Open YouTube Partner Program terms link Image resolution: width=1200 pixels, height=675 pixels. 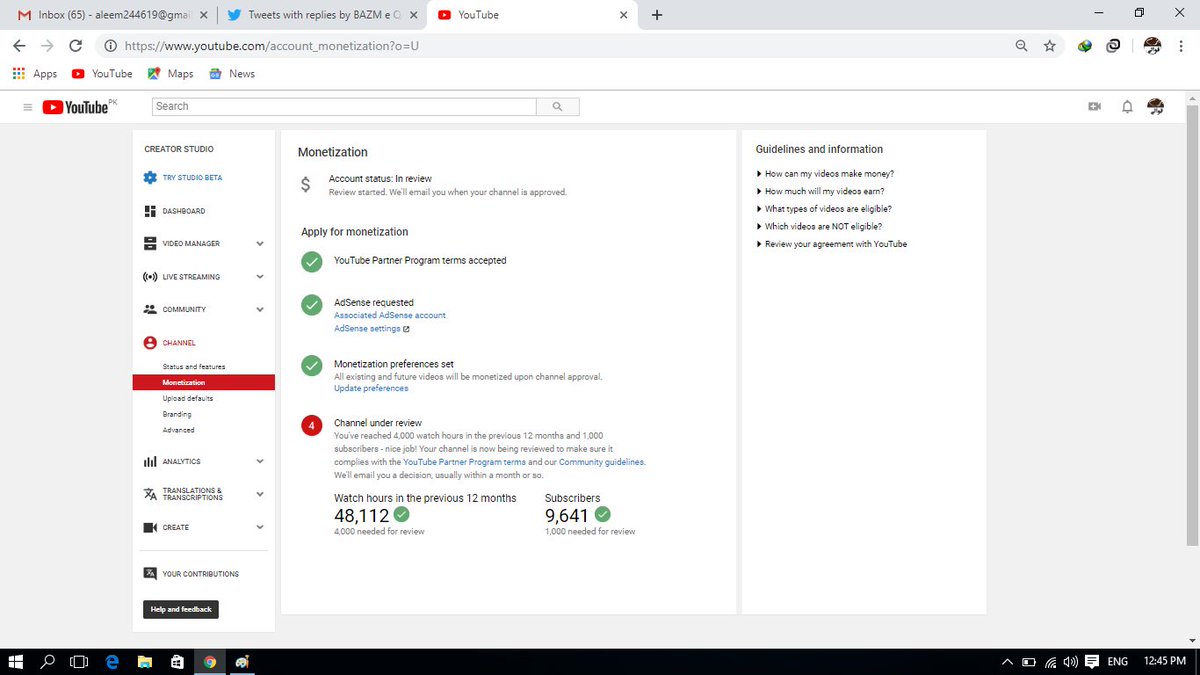(x=465, y=462)
